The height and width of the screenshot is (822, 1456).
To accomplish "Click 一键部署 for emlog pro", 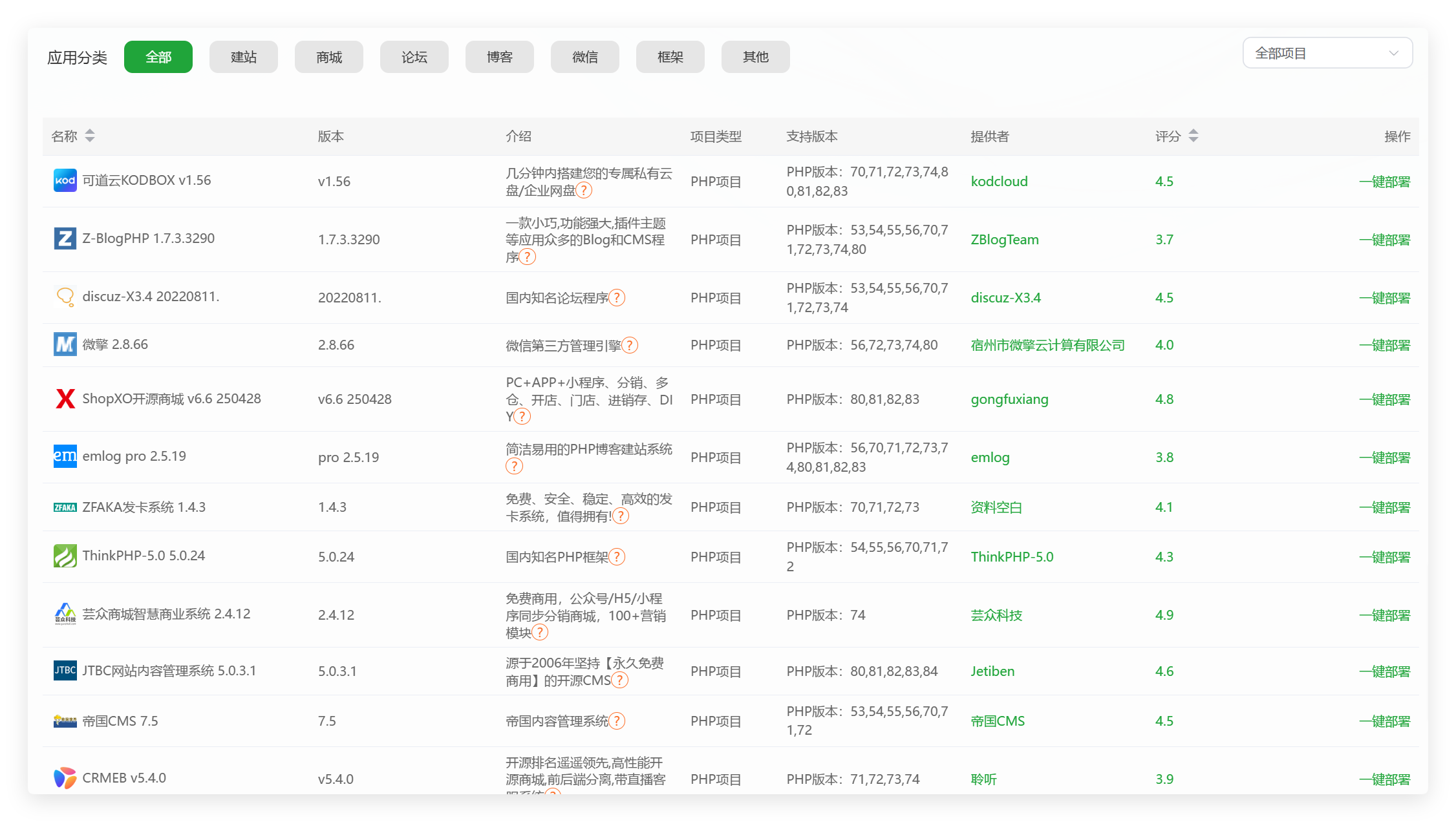I will click(x=1384, y=458).
